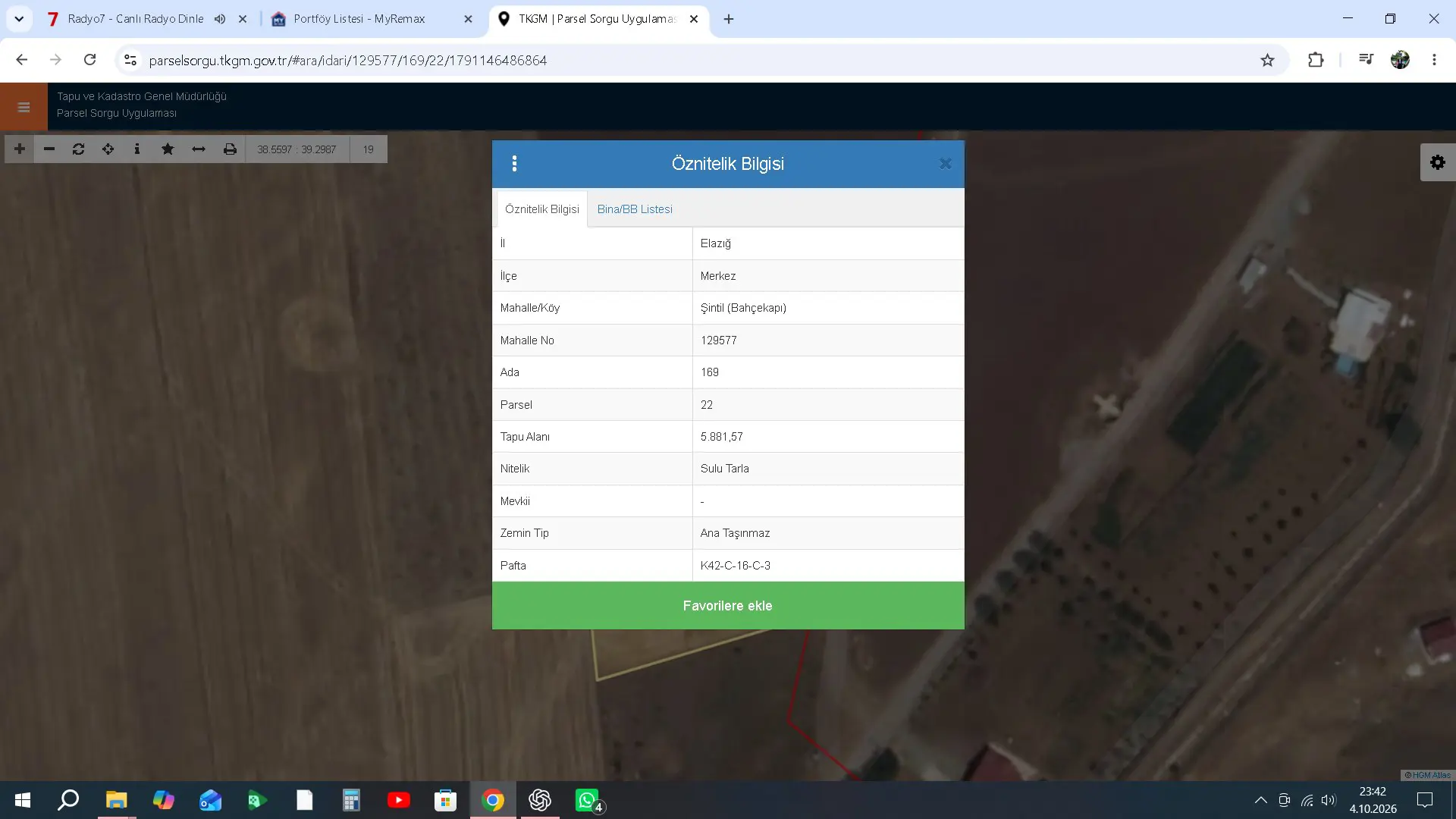The width and height of the screenshot is (1456, 819).
Task: Open favorites with the star tool
Action: coord(168,149)
